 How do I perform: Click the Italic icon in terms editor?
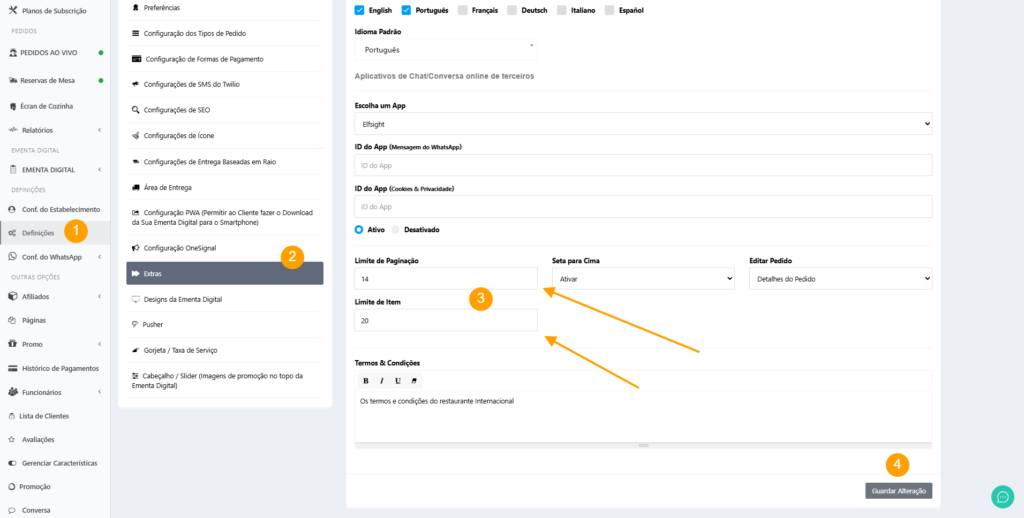(382, 381)
